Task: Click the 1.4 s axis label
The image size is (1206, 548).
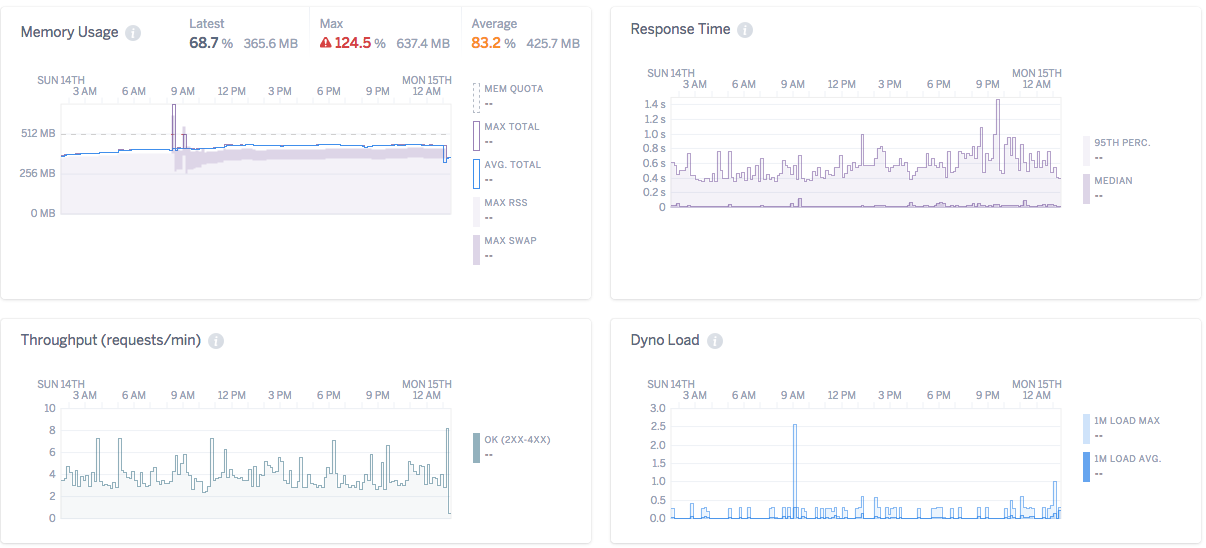Action: [655, 105]
